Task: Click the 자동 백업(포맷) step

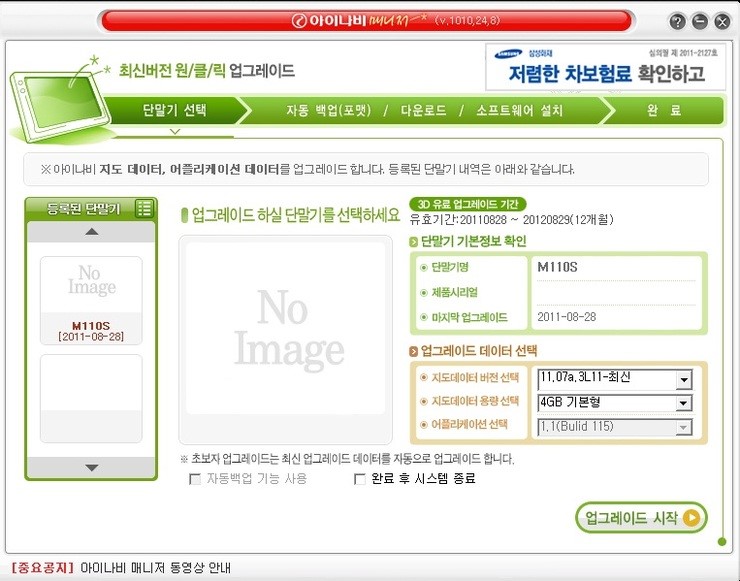Action: point(328,110)
